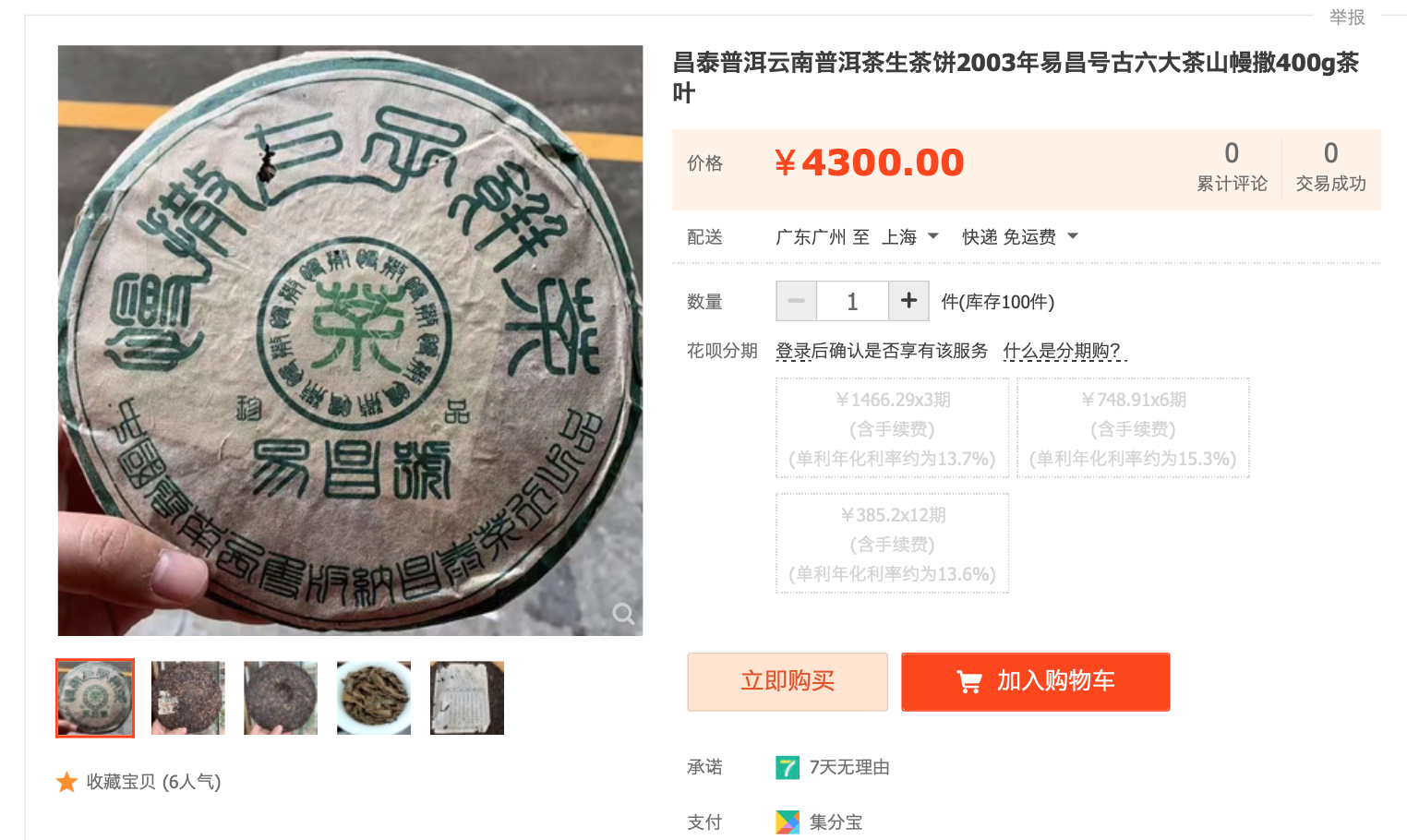The height and width of the screenshot is (840, 1407).
Task: Increase quantity with the plus button
Action: coord(908,301)
